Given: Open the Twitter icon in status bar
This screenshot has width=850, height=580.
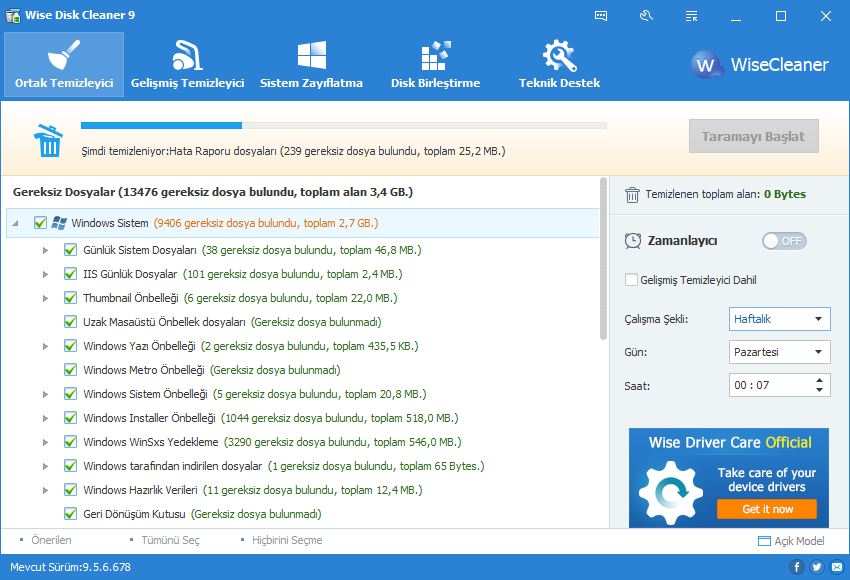Looking at the screenshot, I should click(x=816, y=567).
